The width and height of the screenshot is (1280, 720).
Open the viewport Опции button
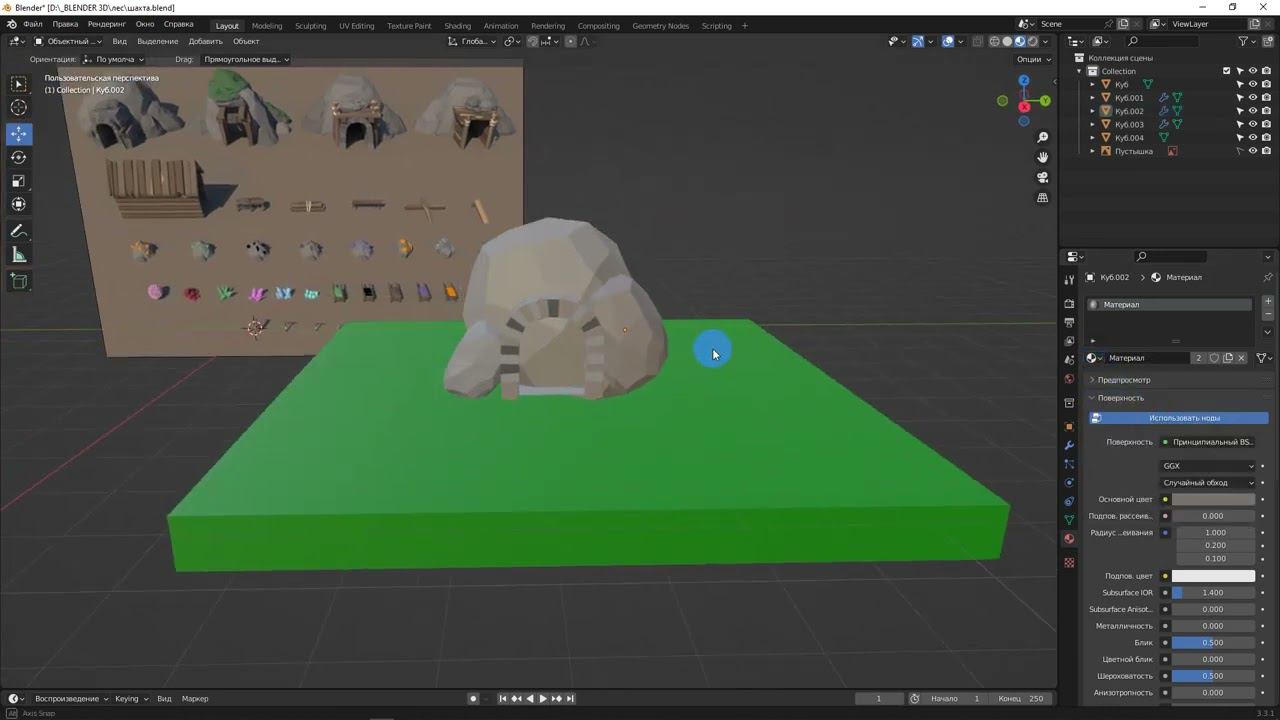pos(1033,59)
